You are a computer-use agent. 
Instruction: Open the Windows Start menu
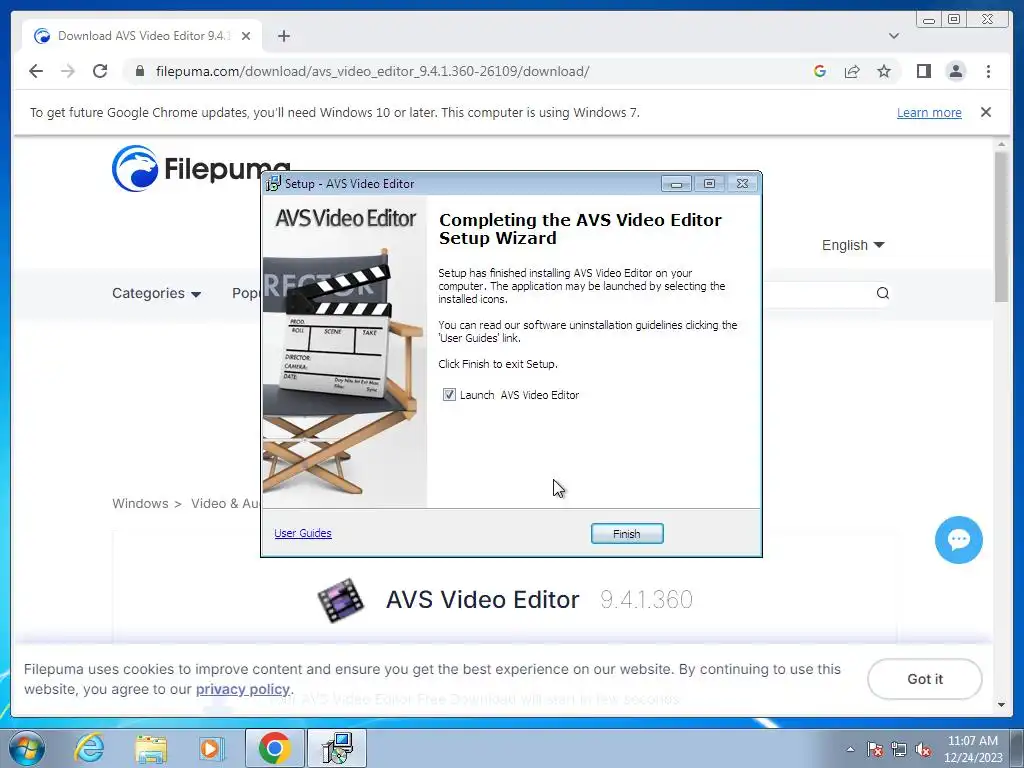click(x=26, y=748)
